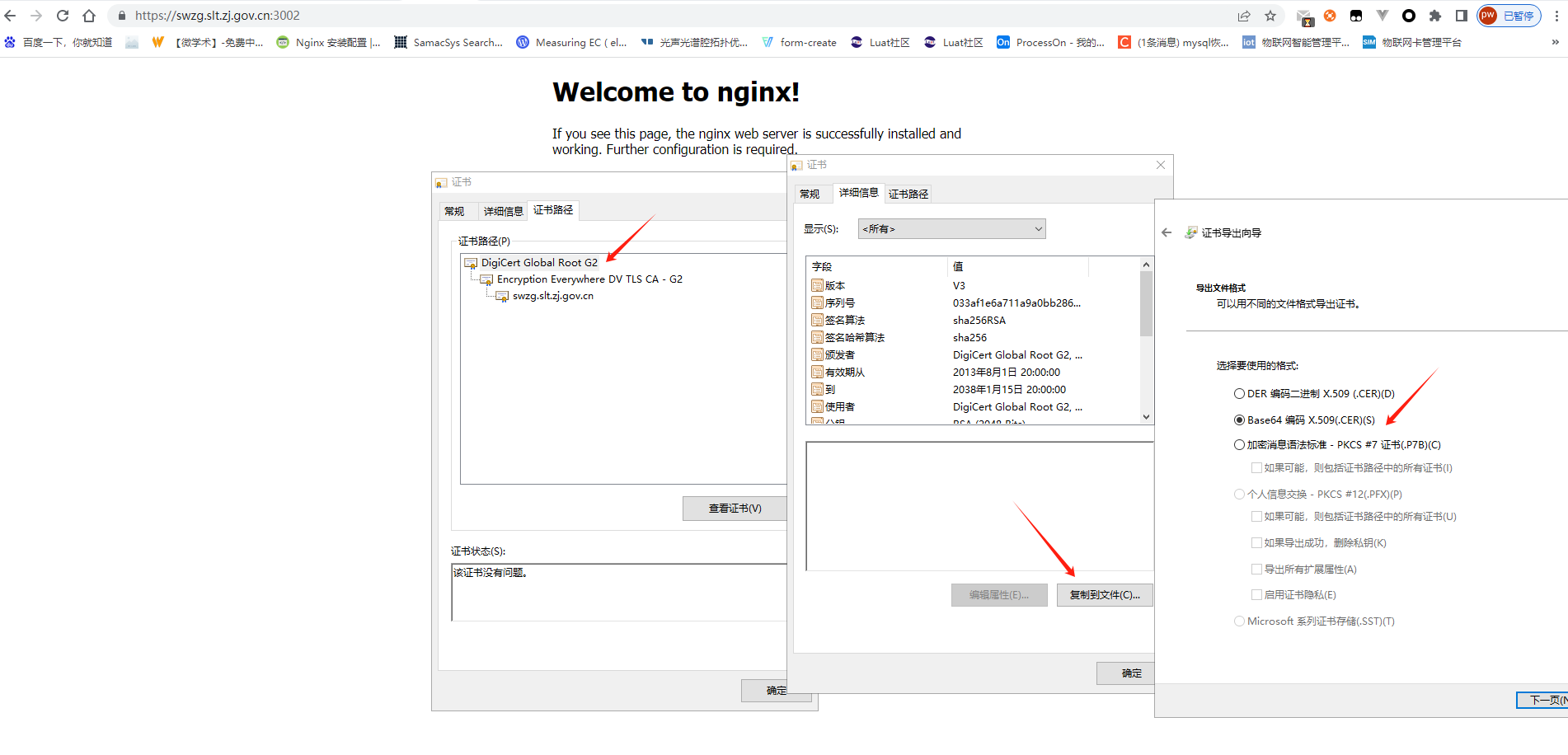Click the browser back arrow
Screen dimensions: 1568x755
pos(10,16)
